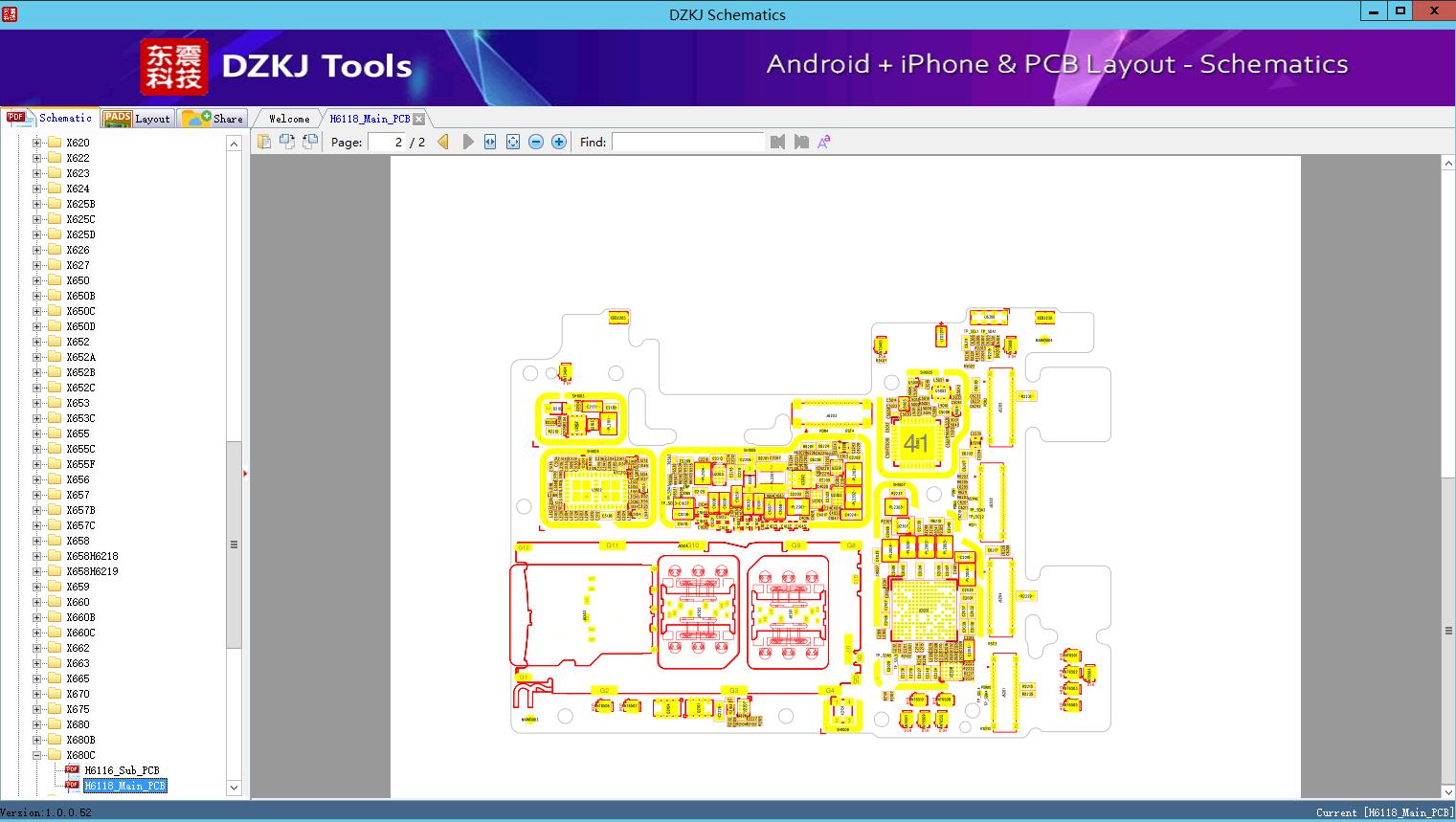Expand the X658H6219 folder
The width and height of the screenshot is (1456, 822).
pyautogui.click(x=36, y=571)
